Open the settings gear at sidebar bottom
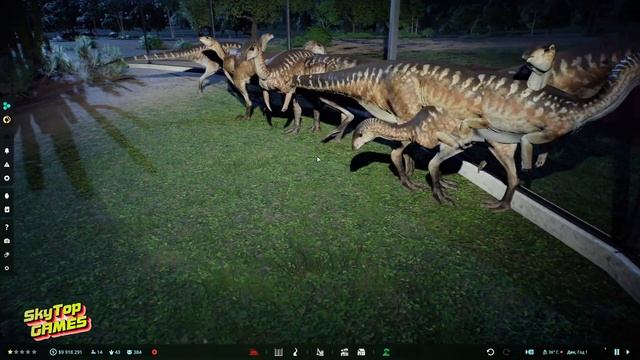 [x=7, y=268]
